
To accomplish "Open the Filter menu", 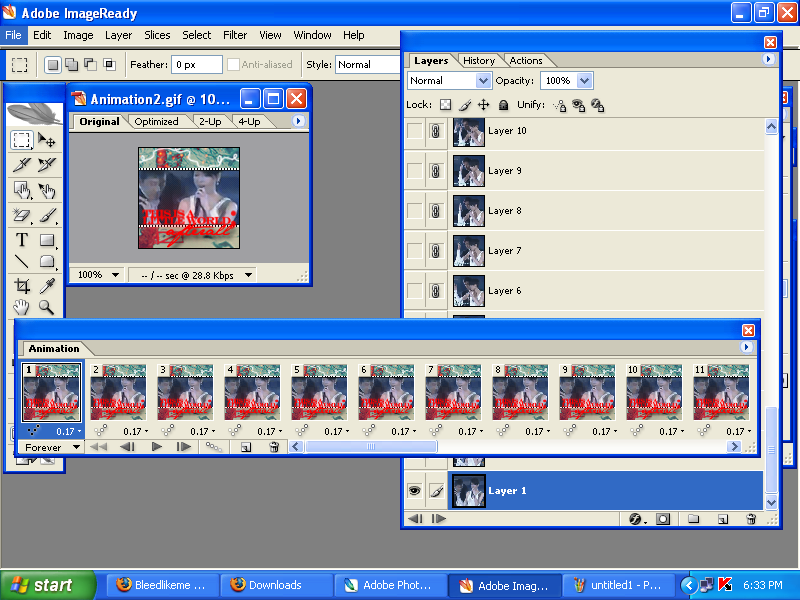I will [235, 35].
